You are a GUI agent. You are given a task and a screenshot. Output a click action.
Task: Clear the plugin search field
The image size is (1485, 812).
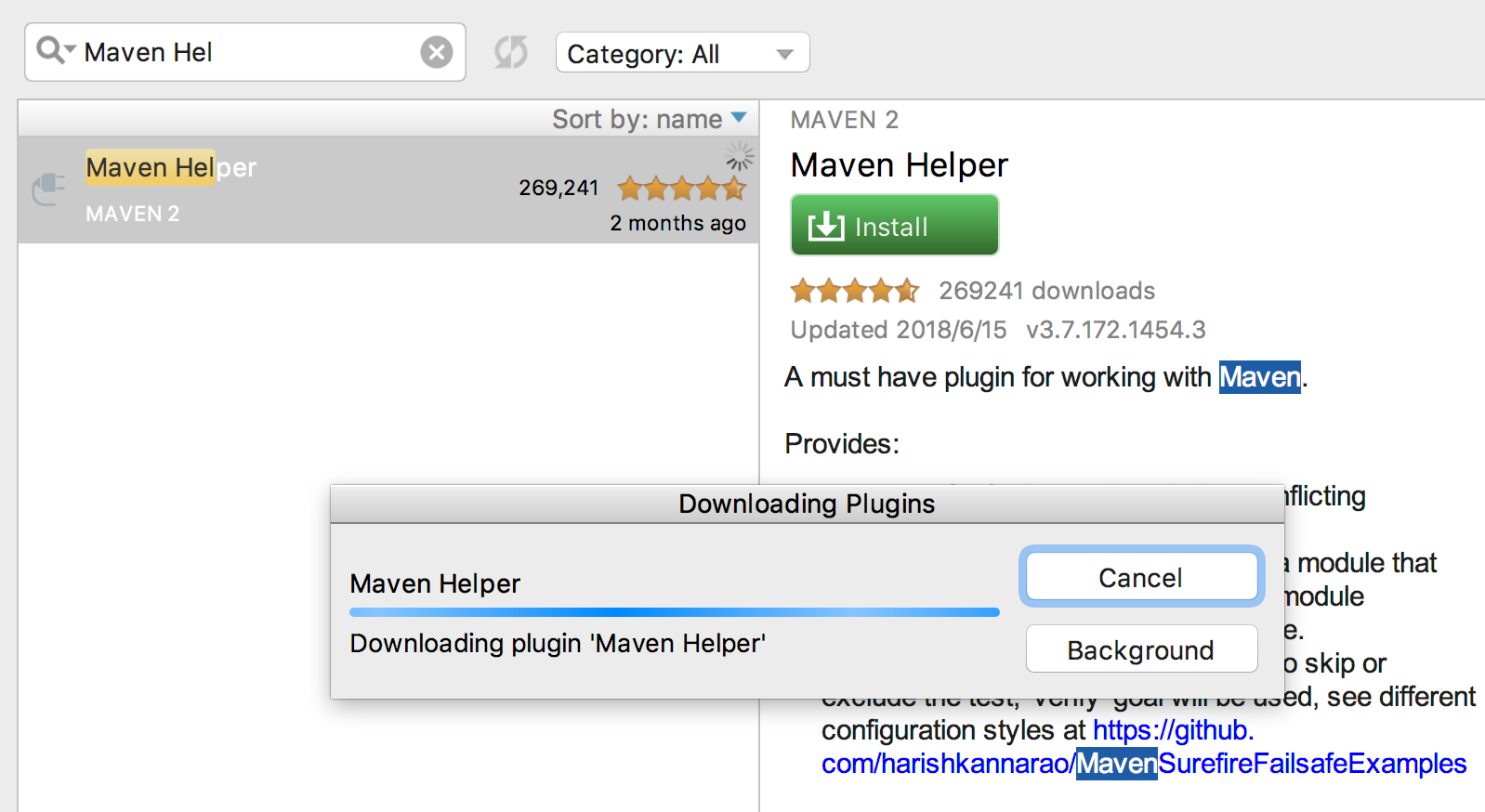(437, 52)
